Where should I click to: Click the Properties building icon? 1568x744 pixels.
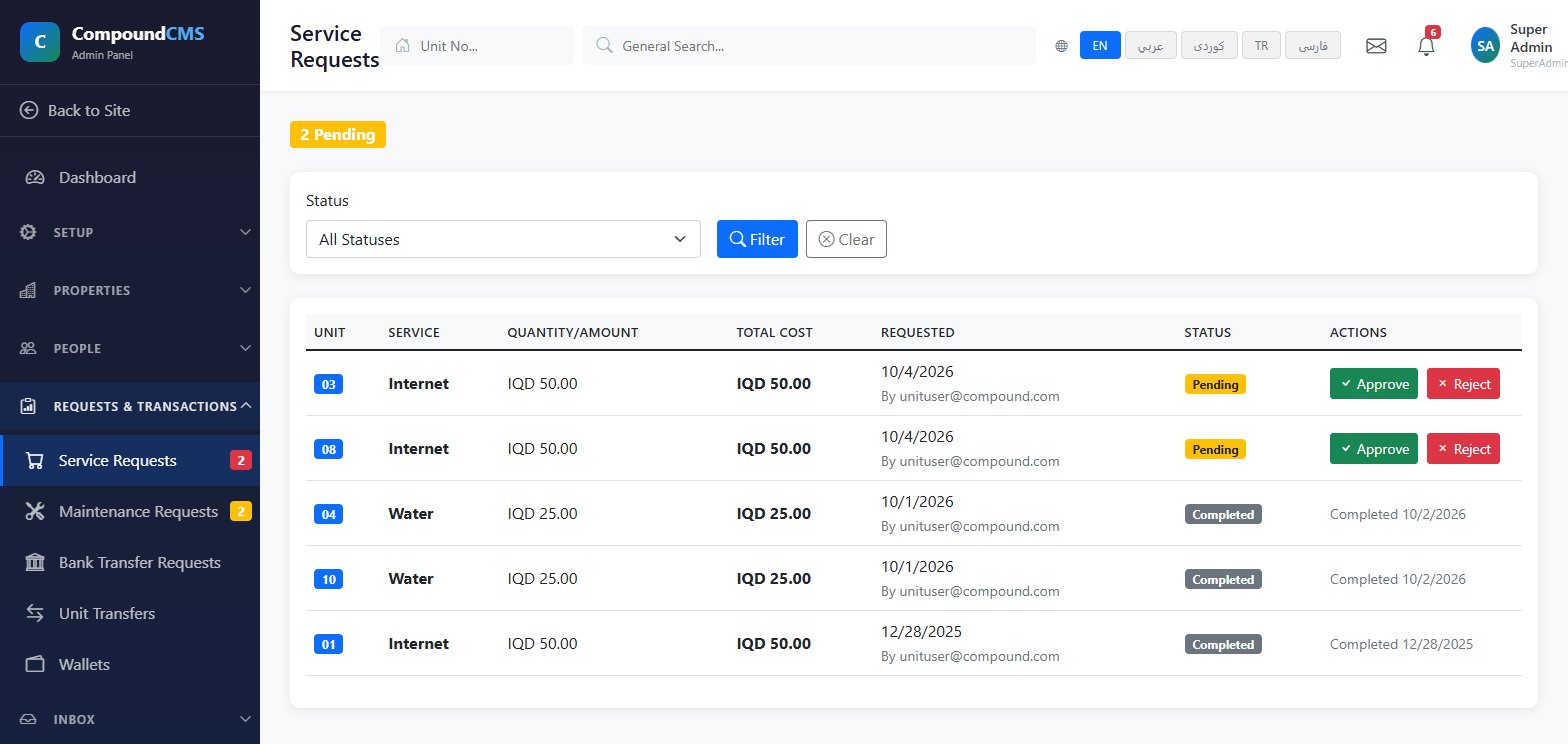click(29, 290)
